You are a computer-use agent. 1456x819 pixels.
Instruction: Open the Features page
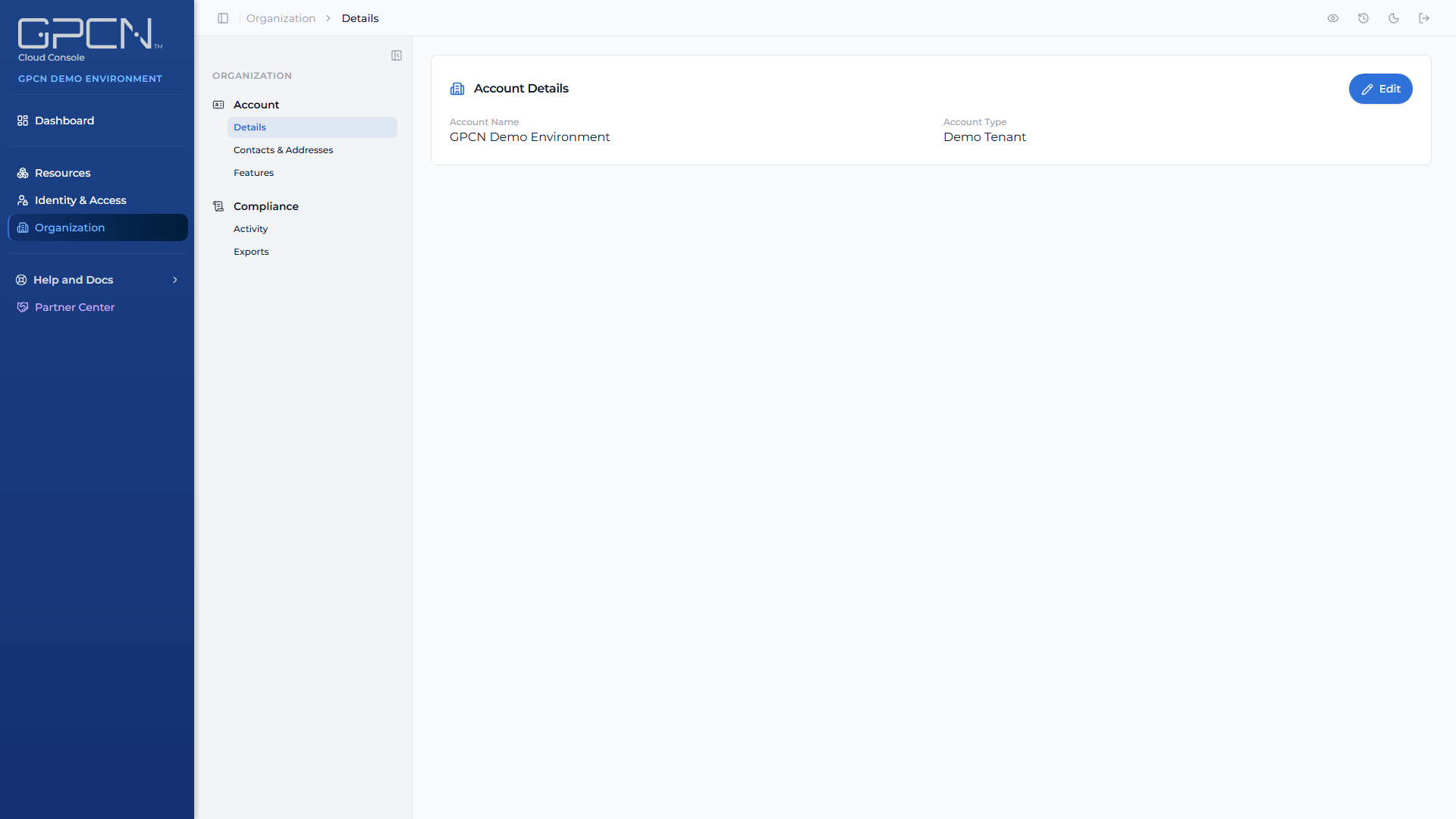click(312, 173)
